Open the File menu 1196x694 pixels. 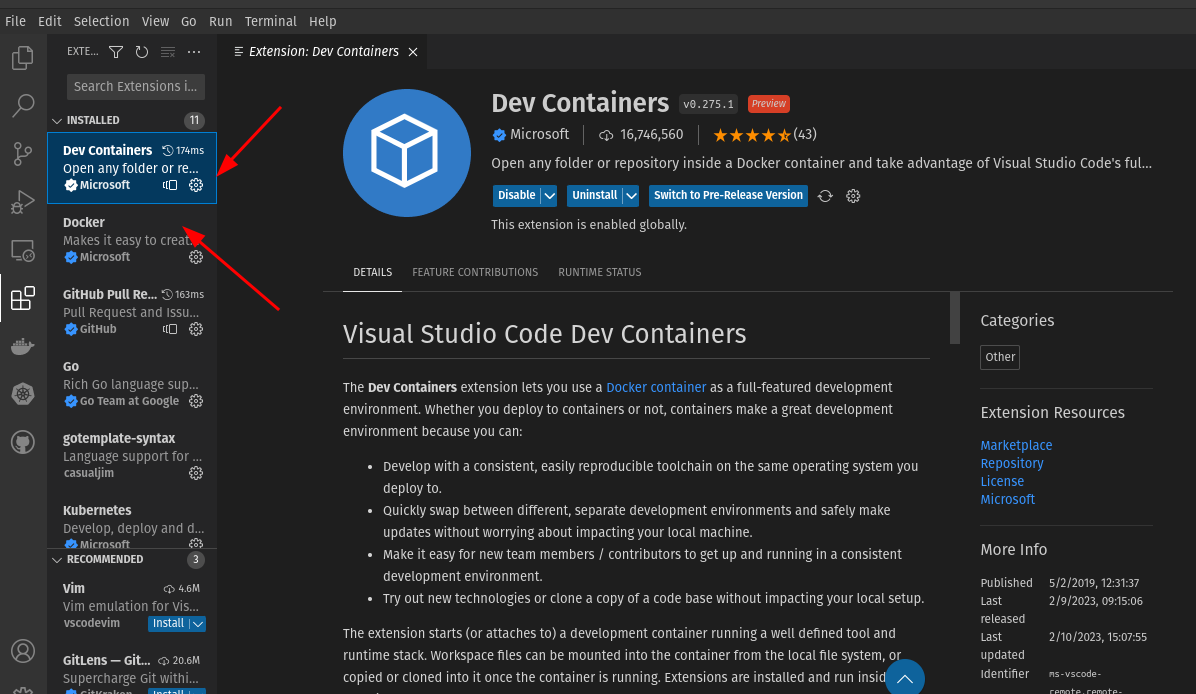(15, 21)
